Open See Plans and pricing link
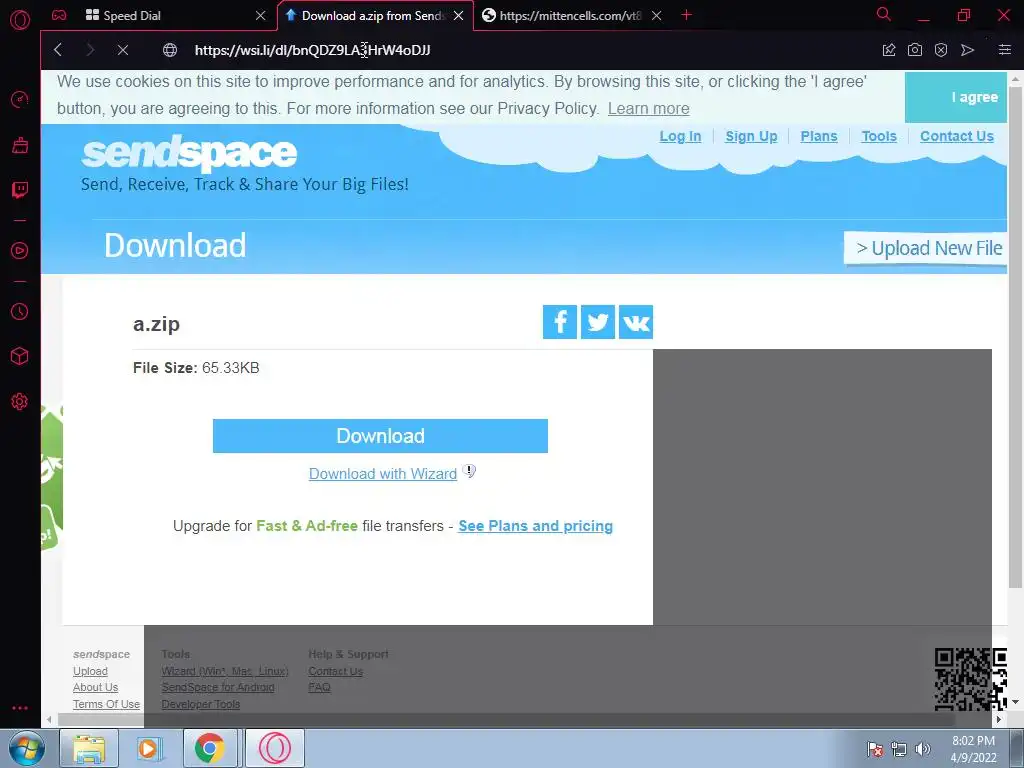Screen dimensions: 1024x768 536,526
